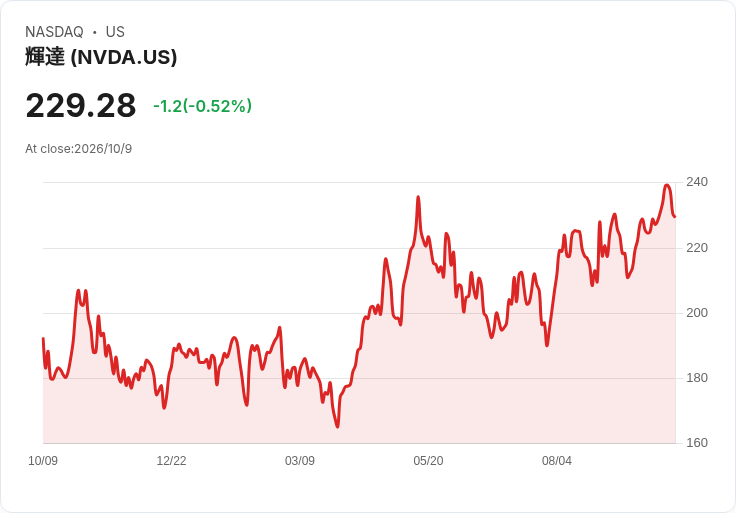Click the 220 y-axis price label
Viewport: 736px width, 513px height.
[x=697, y=248]
